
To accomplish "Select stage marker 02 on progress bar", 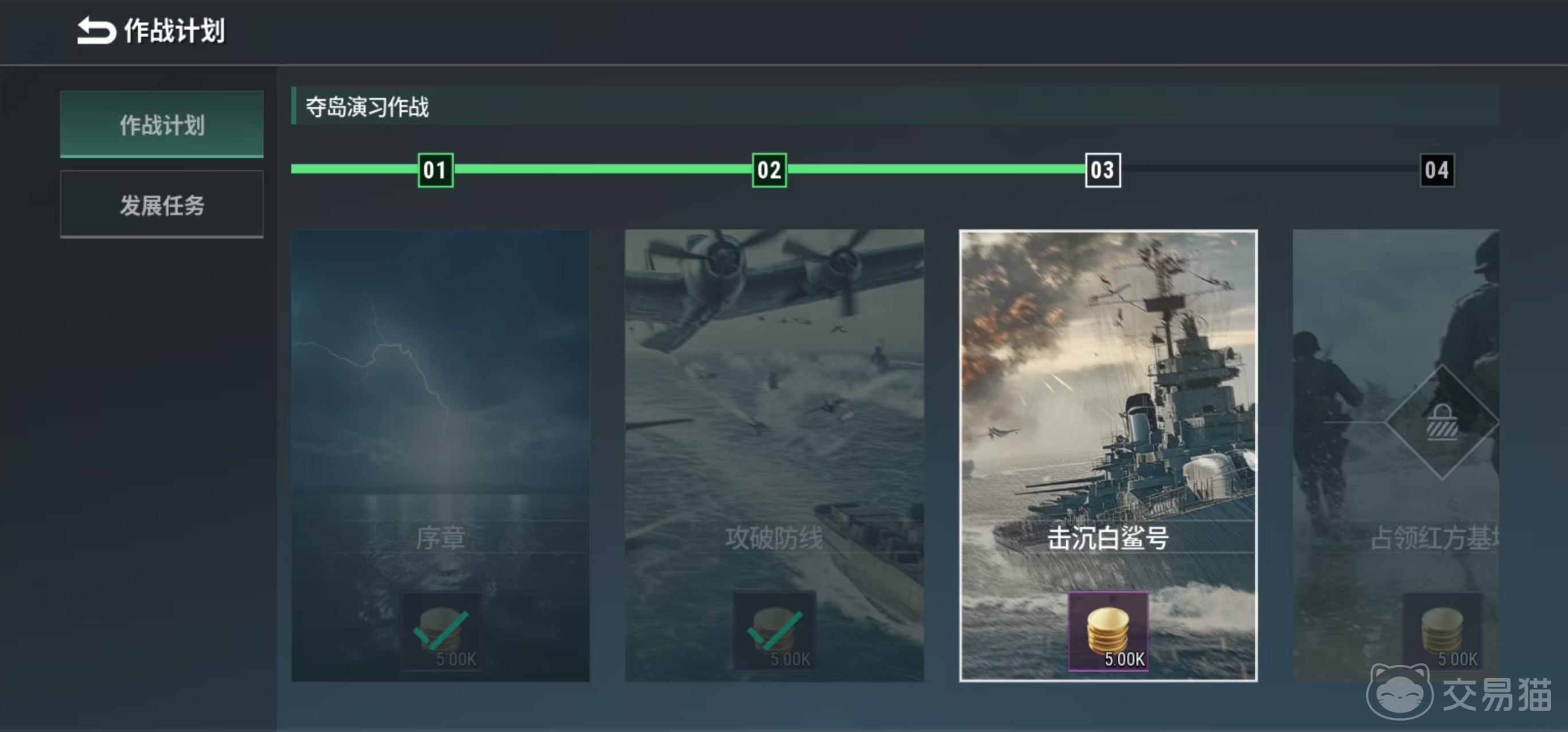I will [769, 170].
